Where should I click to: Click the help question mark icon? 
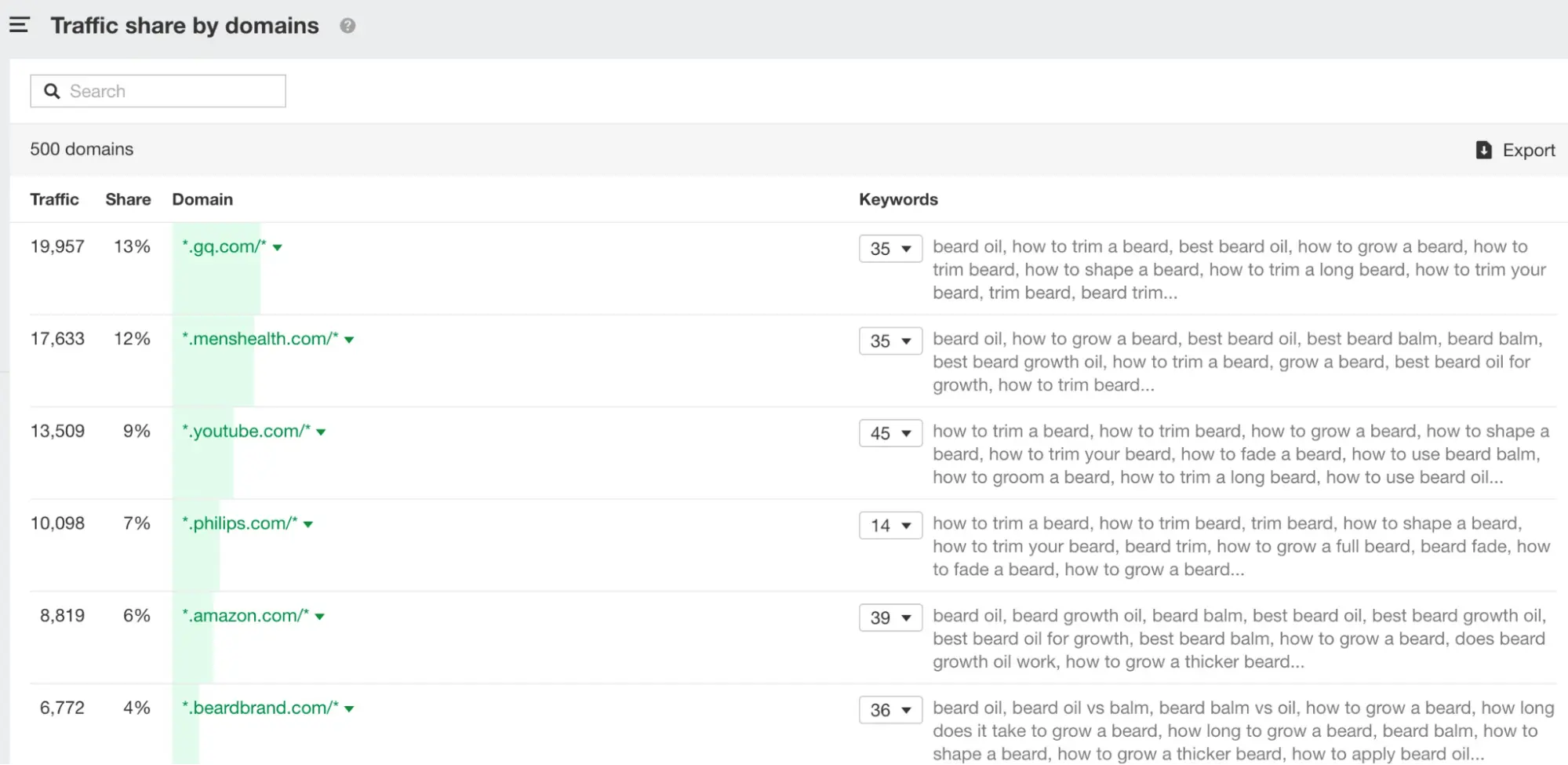click(x=347, y=26)
